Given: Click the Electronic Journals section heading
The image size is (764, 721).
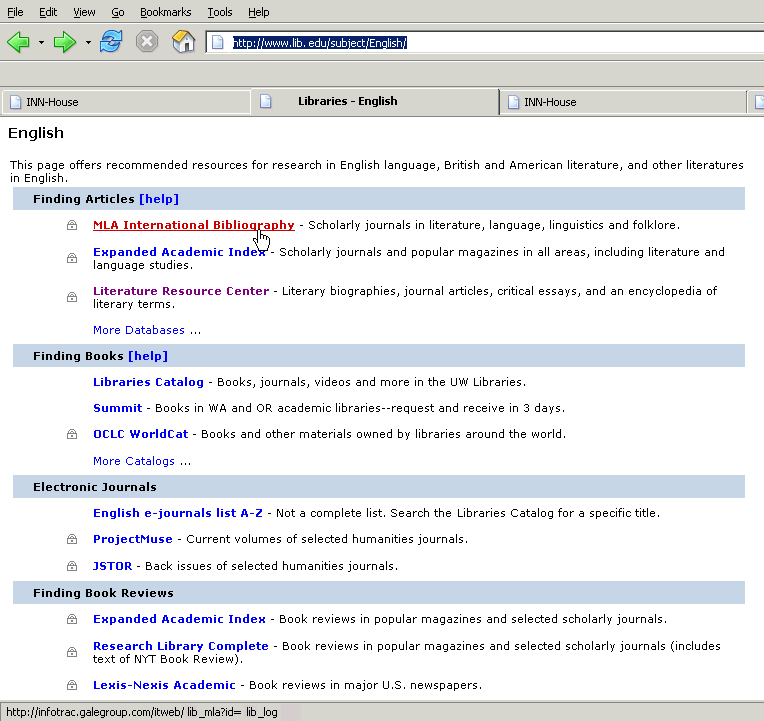Looking at the screenshot, I should point(95,487).
